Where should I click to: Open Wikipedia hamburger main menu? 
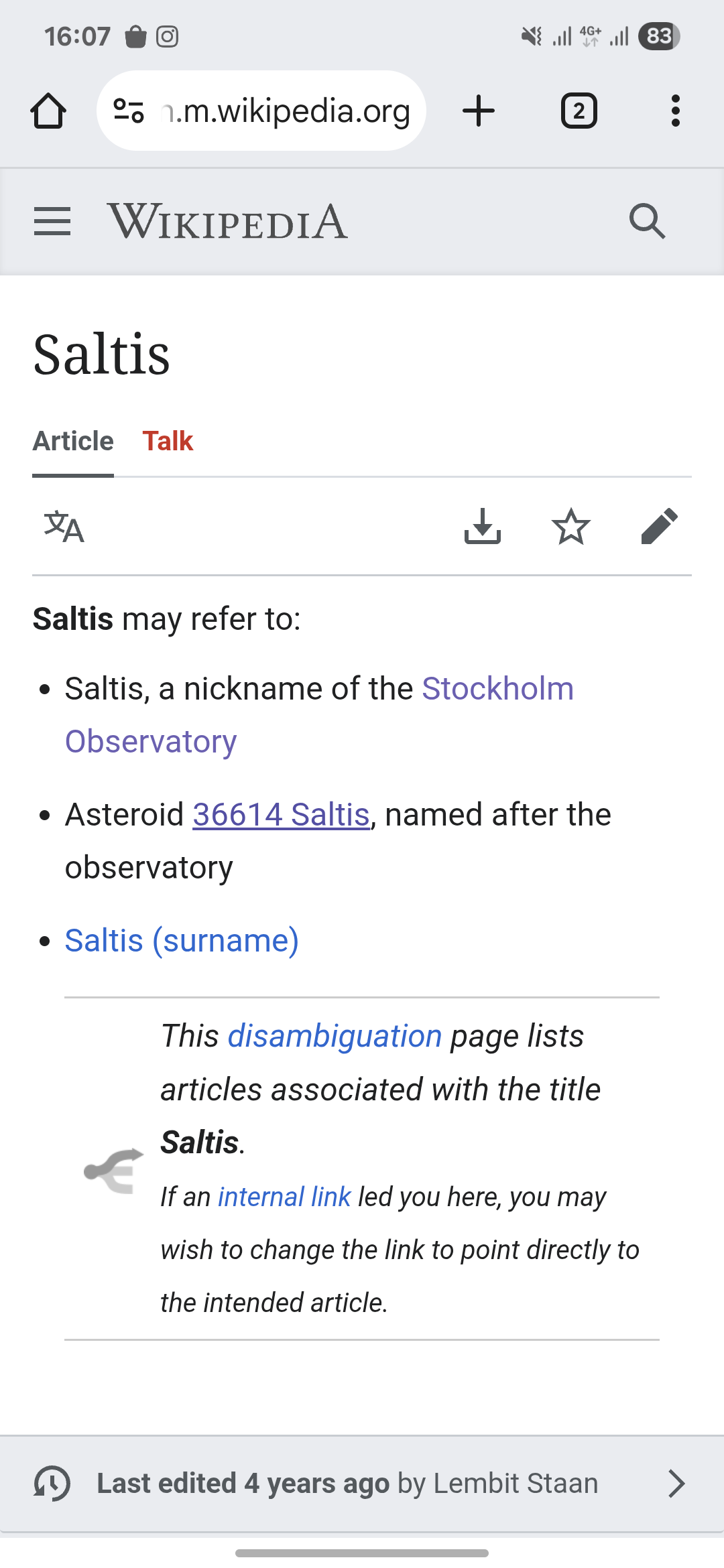pyautogui.click(x=52, y=222)
